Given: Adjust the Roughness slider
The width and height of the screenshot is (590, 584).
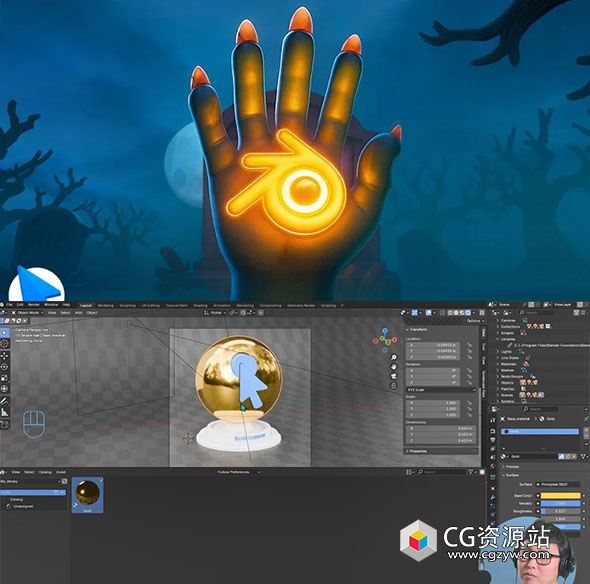Looking at the screenshot, I should click(x=560, y=511).
